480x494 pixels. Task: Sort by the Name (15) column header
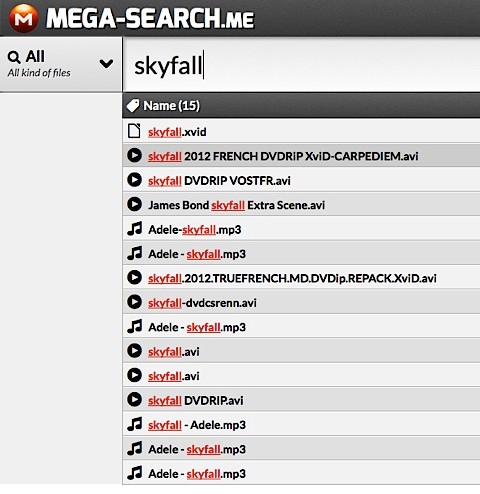click(x=171, y=106)
